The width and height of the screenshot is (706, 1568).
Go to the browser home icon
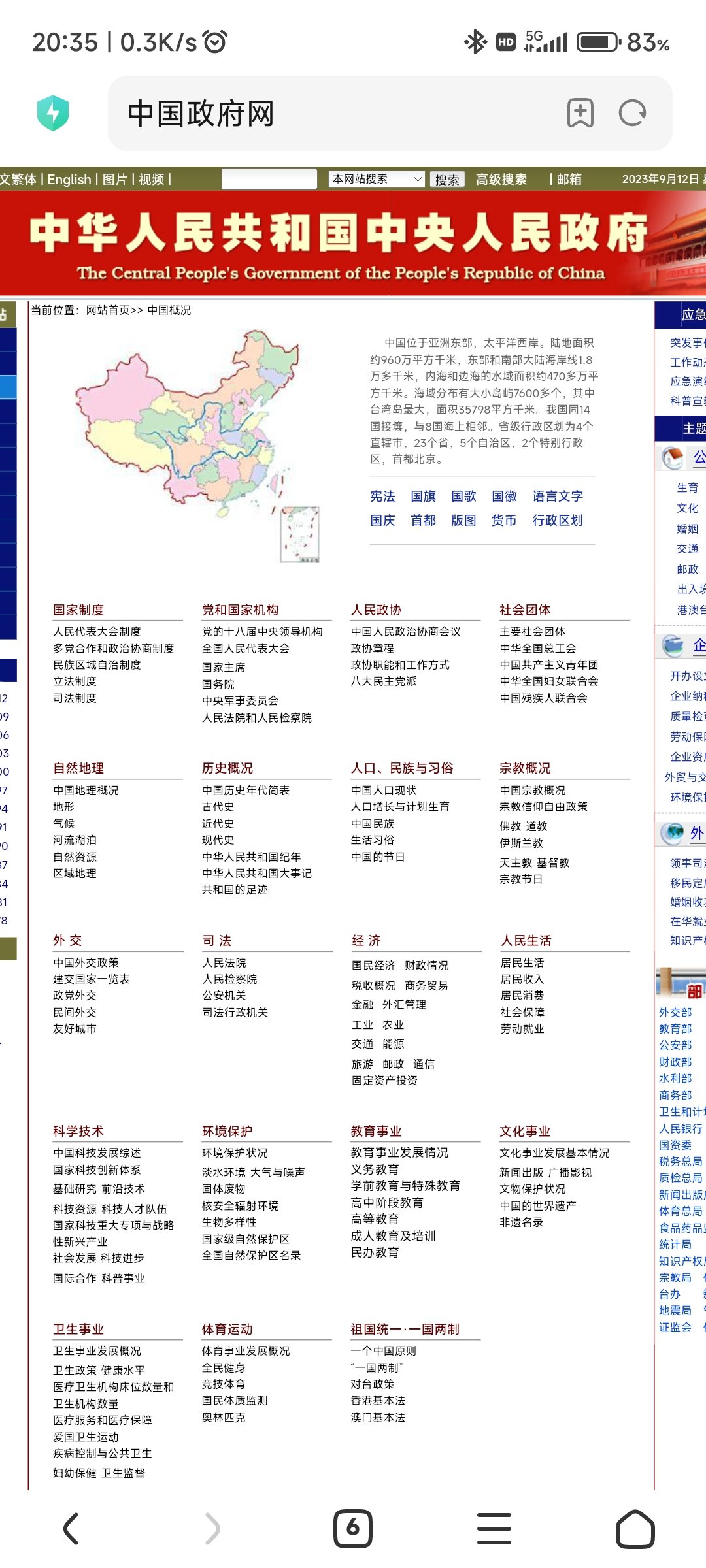tap(635, 1529)
